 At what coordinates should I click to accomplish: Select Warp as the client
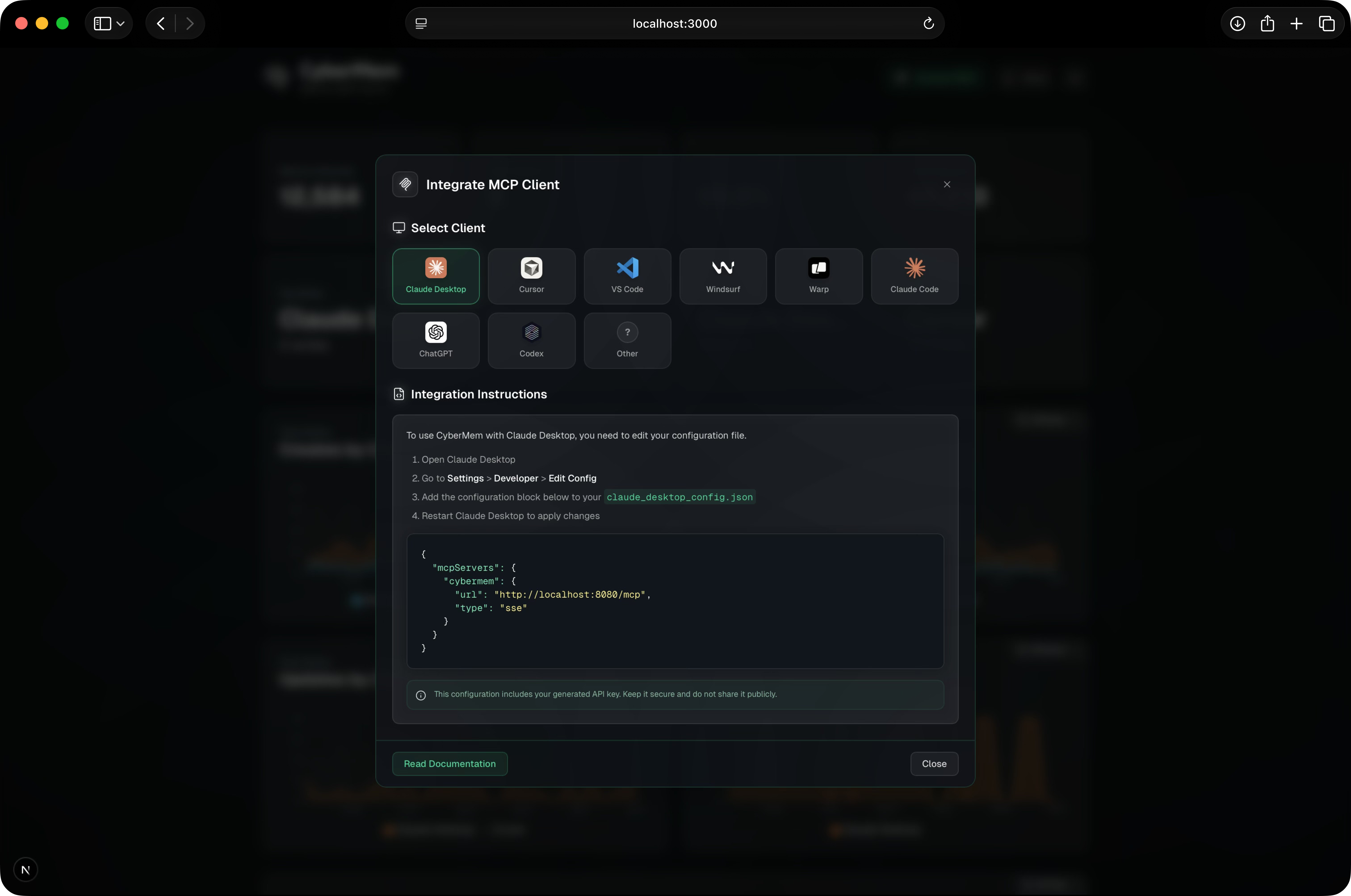tap(818, 276)
